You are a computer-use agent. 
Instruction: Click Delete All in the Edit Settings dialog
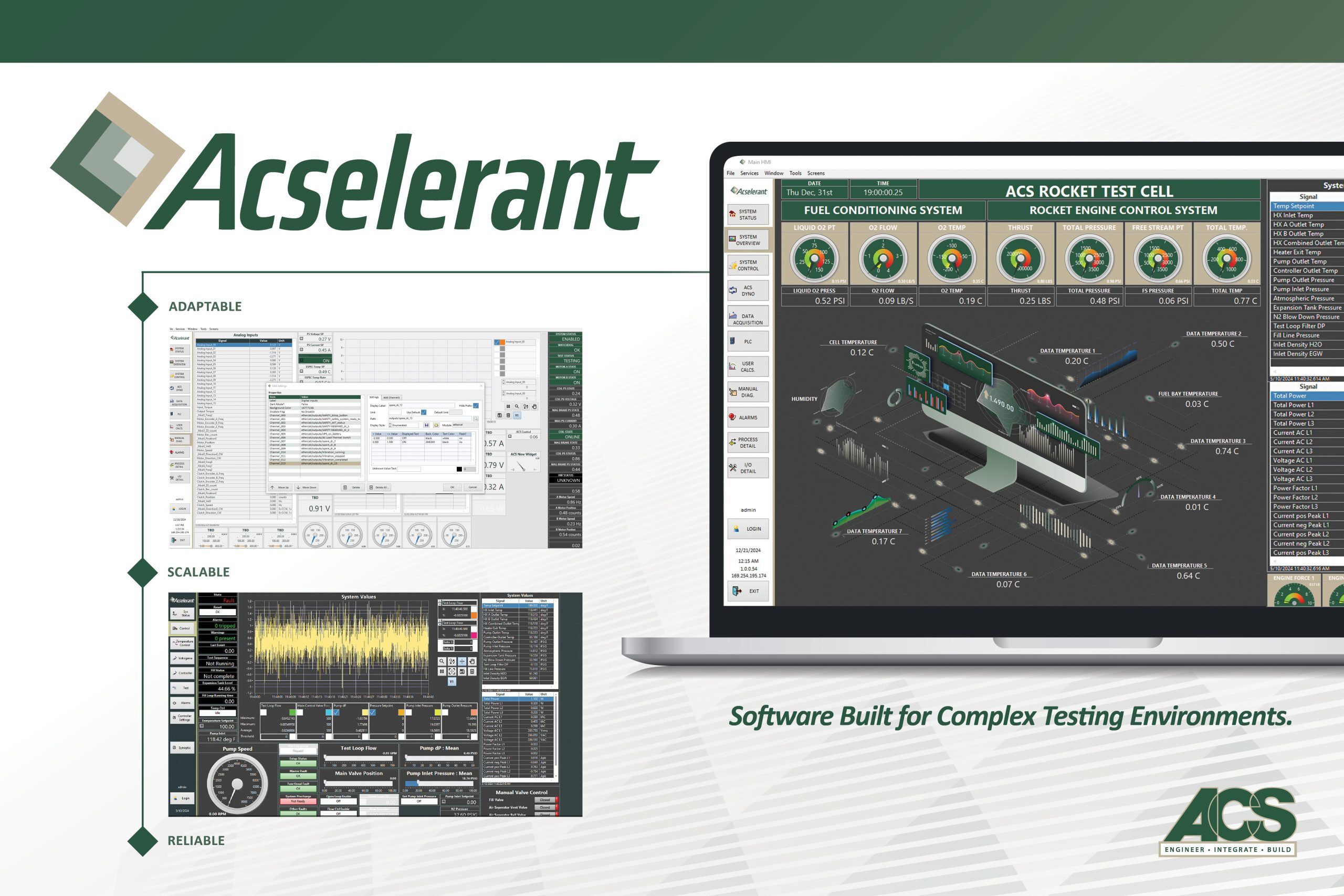pyautogui.click(x=380, y=488)
